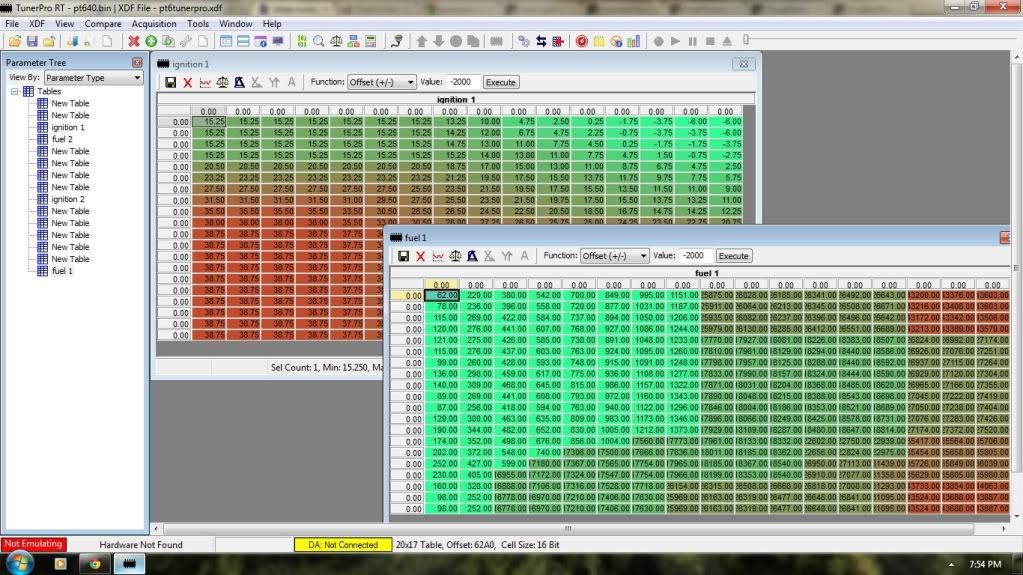Screen dimensions: 1023x575
Task: Select ignition 2 in Parameter Tree
Action: pos(68,199)
